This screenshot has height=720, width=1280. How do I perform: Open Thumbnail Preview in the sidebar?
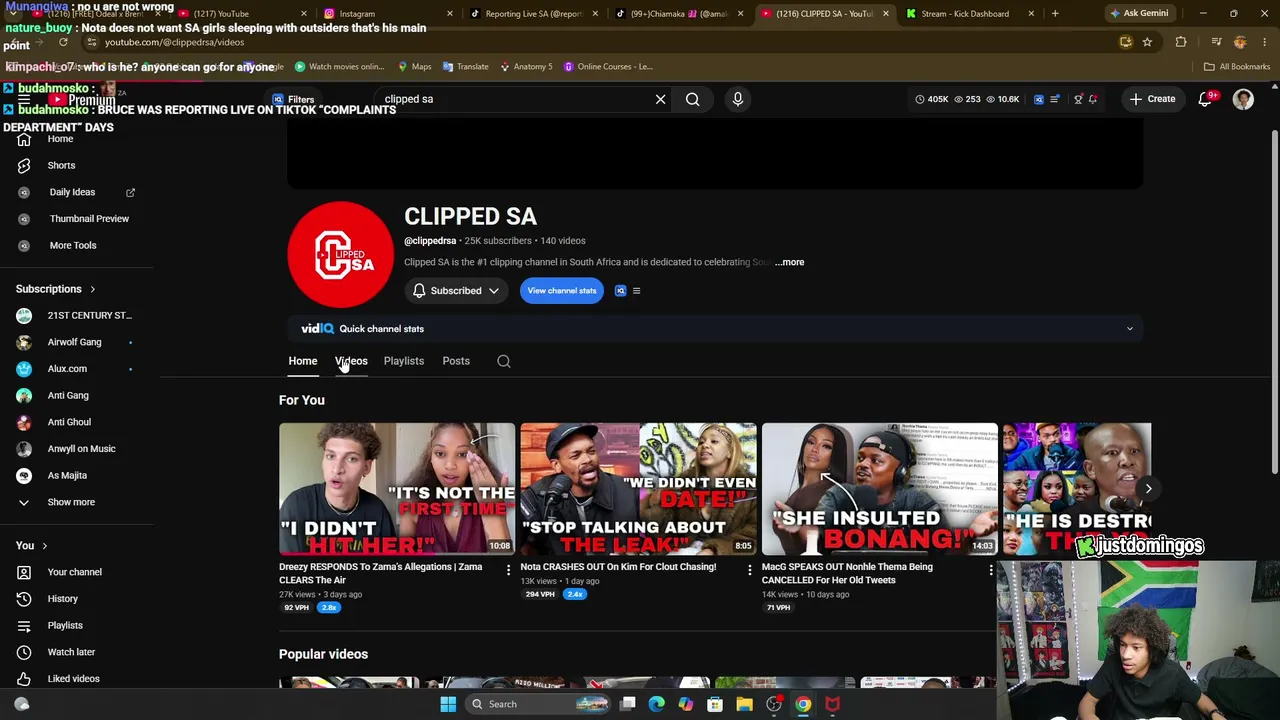tap(89, 219)
